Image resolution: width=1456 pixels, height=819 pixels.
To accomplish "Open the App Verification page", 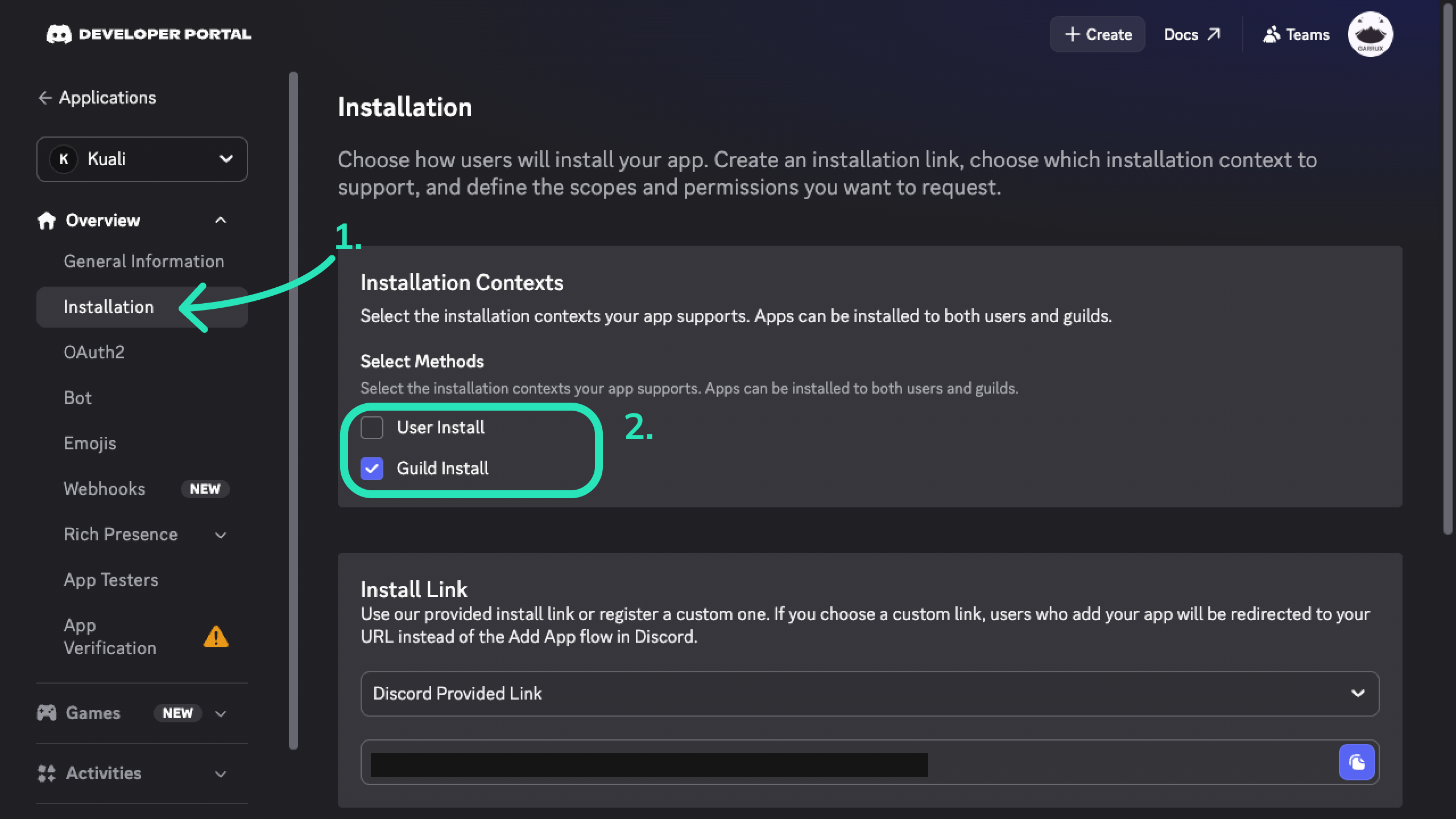I will pyautogui.click(x=110, y=636).
